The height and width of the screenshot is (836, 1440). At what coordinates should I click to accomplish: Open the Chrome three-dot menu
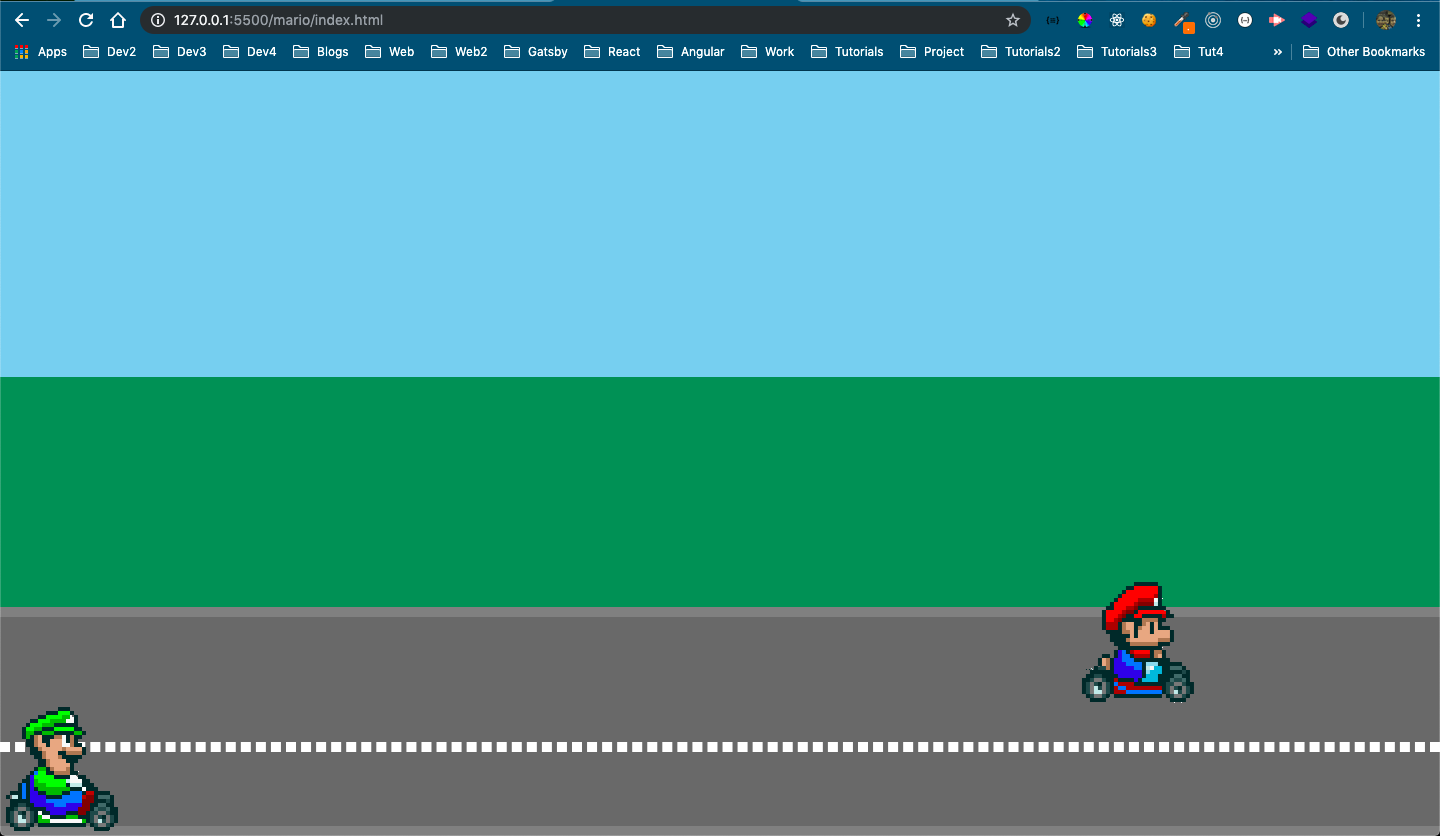pos(1418,20)
